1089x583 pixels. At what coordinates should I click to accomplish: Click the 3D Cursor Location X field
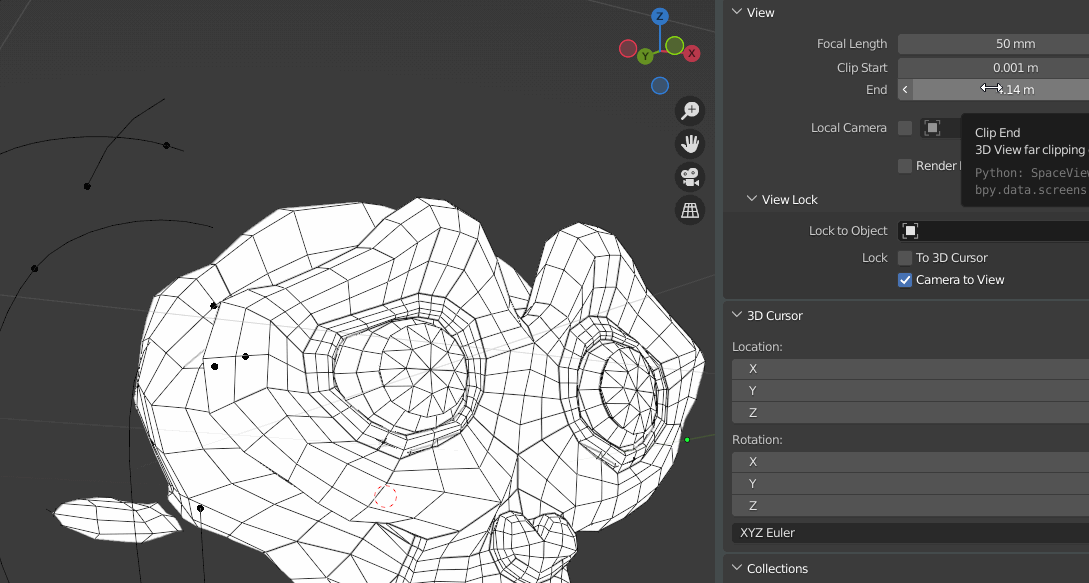pos(911,369)
